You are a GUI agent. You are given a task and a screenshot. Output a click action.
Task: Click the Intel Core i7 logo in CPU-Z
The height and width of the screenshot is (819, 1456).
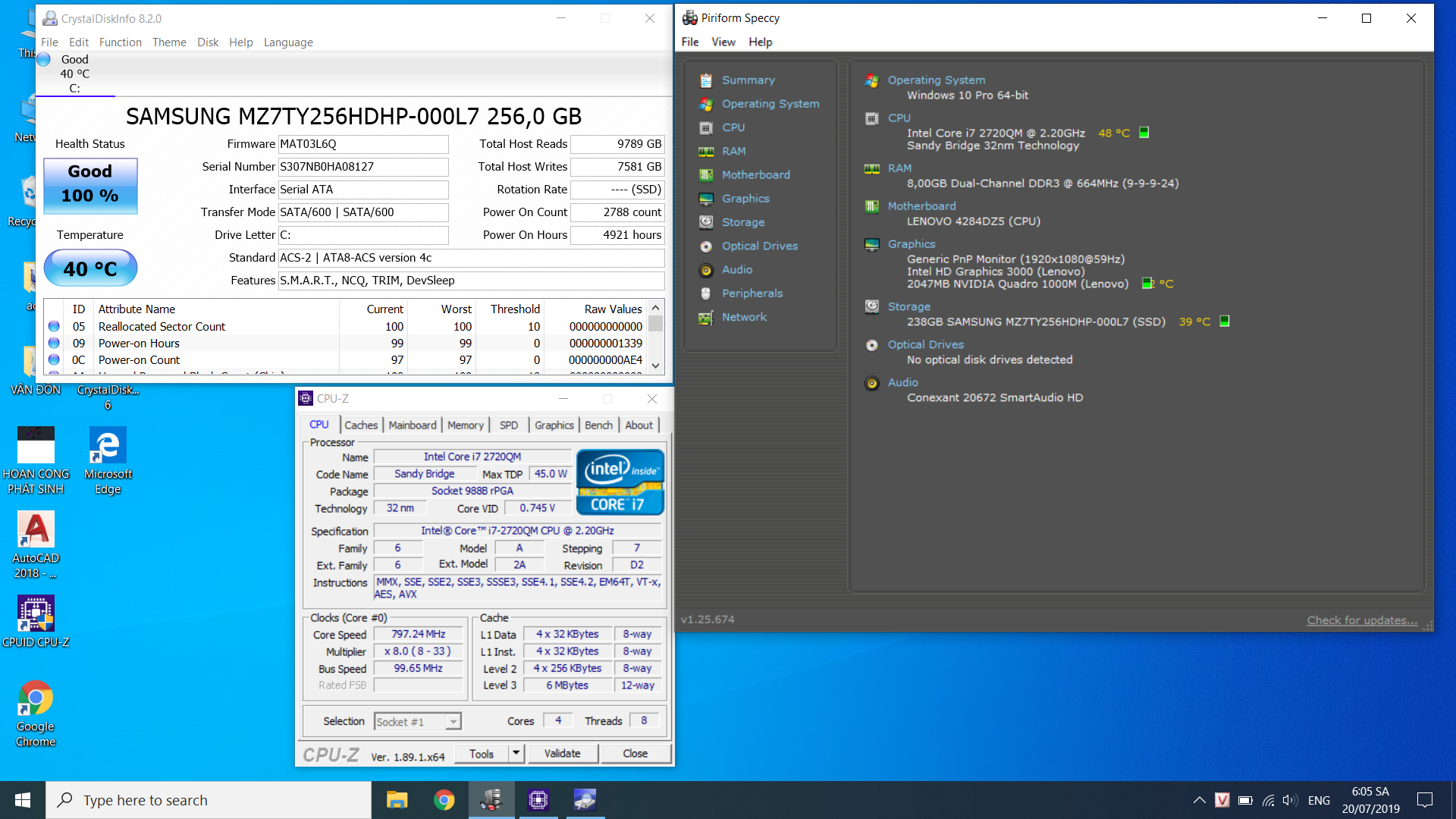(620, 482)
